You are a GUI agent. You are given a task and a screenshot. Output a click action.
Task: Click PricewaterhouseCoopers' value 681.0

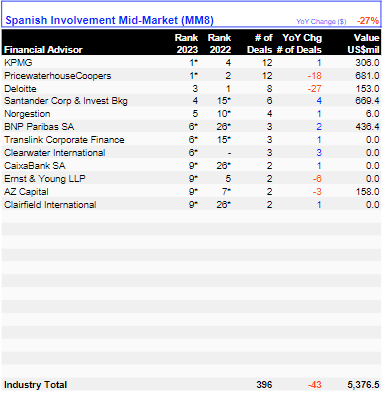click(x=367, y=76)
